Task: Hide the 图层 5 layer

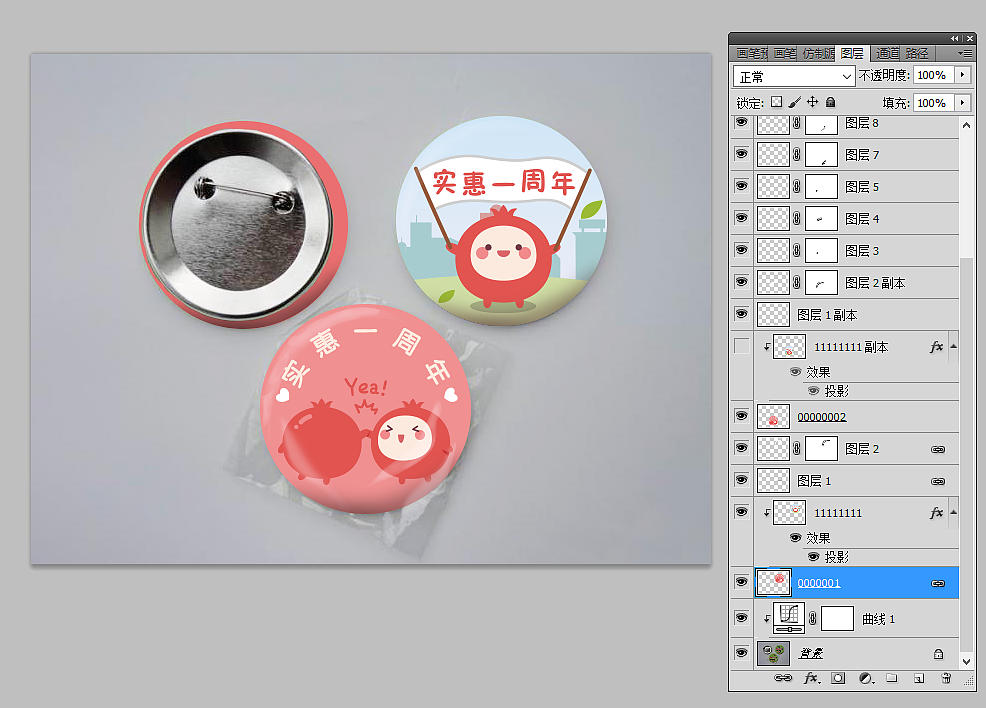Action: pyautogui.click(x=742, y=185)
